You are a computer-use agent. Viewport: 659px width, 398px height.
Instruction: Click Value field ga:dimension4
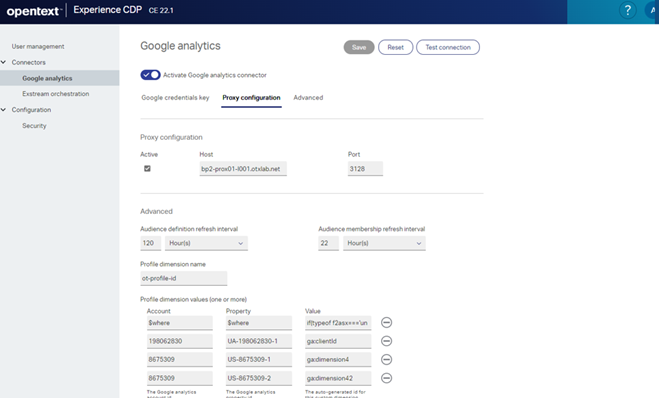point(338,359)
